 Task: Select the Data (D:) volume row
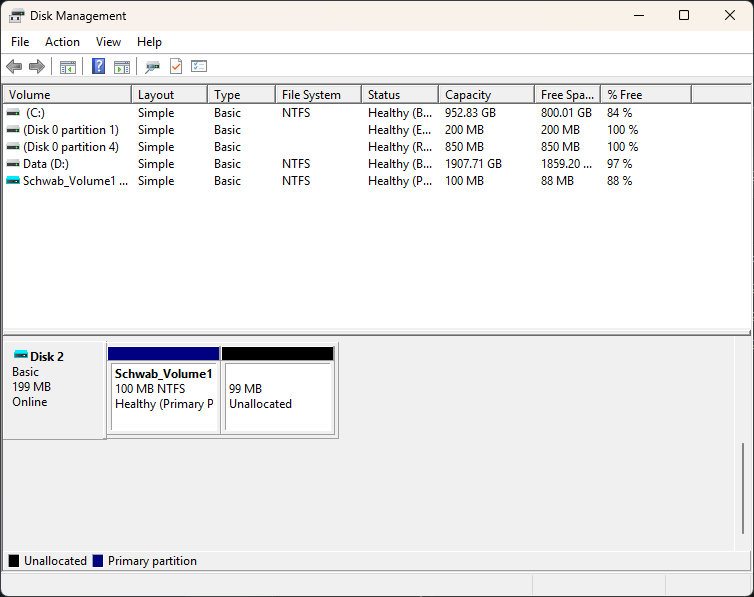tap(377, 164)
